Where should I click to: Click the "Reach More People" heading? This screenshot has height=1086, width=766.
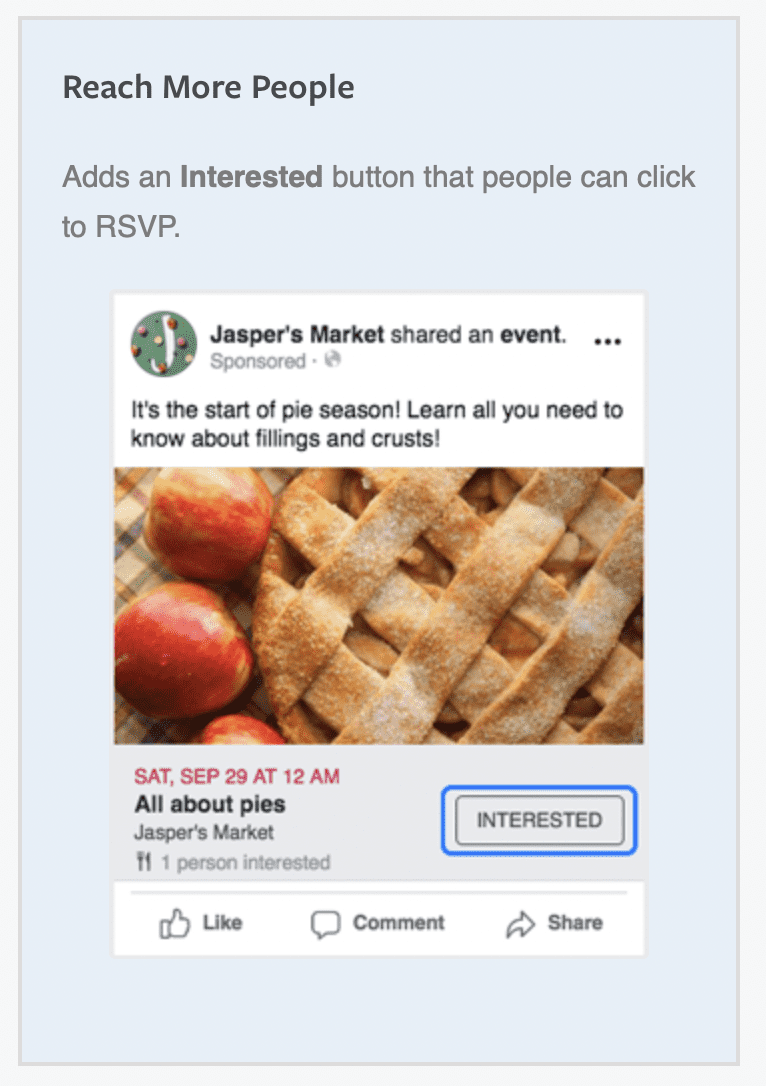tap(208, 88)
